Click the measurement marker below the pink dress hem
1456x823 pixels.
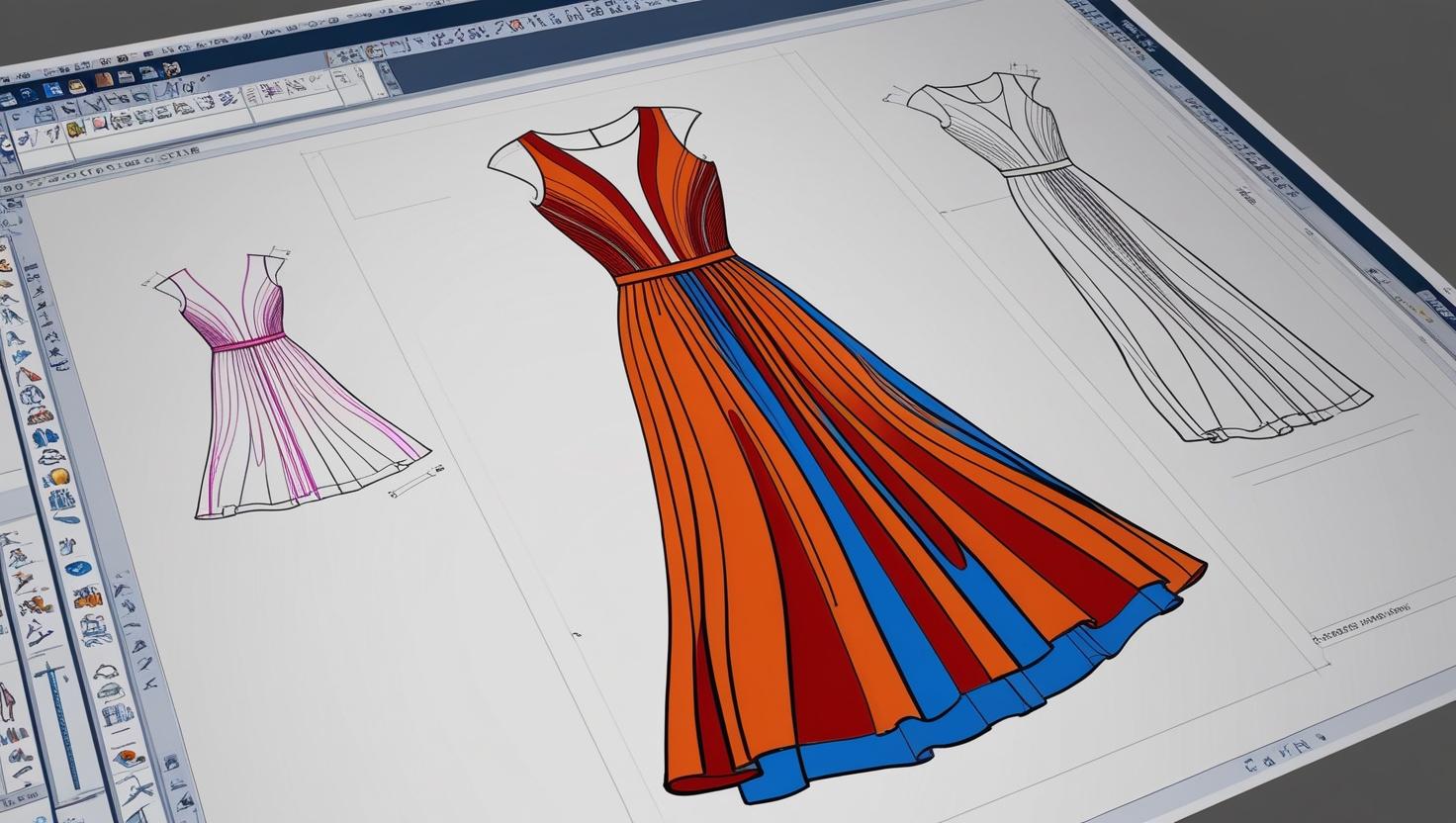pyautogui.click(x=412, y=483)
